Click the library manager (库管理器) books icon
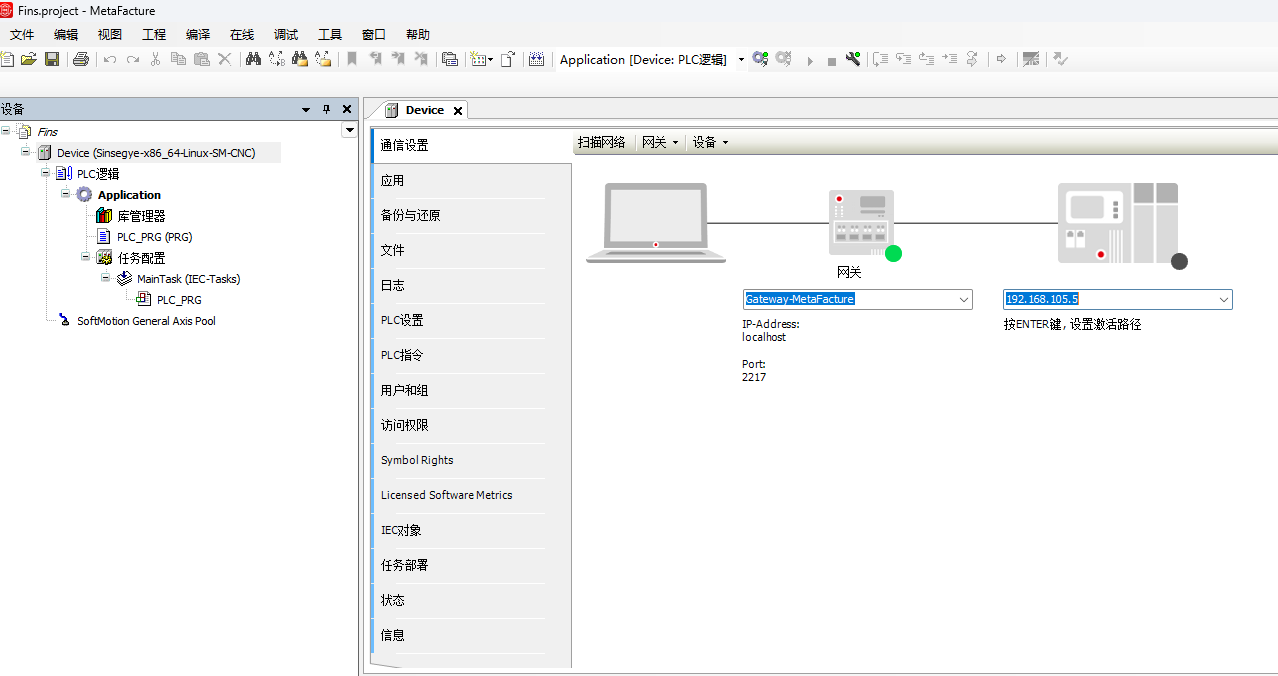Screen dimensions: 1278x676 tap(104, 216)
